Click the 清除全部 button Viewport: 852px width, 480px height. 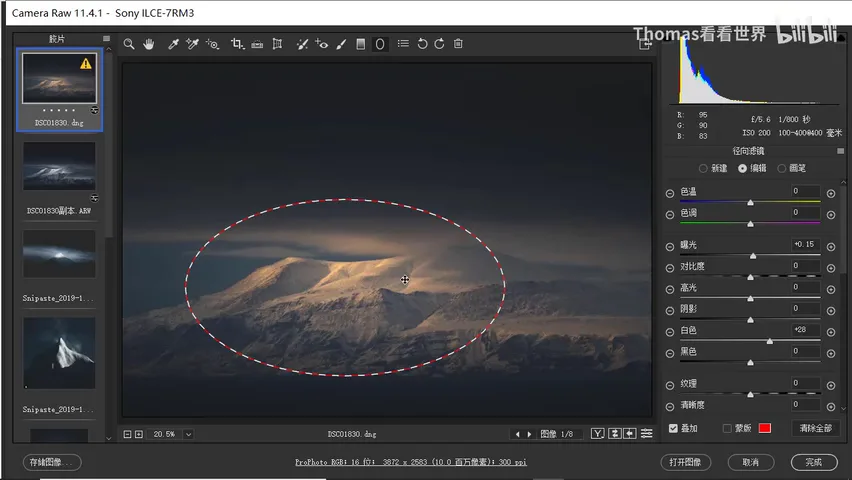(816, 428)
